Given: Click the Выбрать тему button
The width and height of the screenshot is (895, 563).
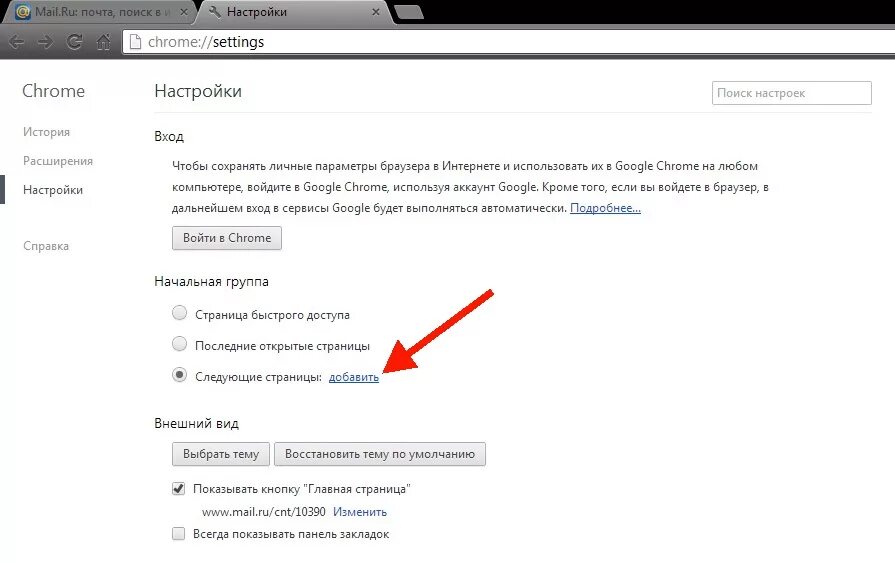Looking at the screenshot, I should (221, 454).
